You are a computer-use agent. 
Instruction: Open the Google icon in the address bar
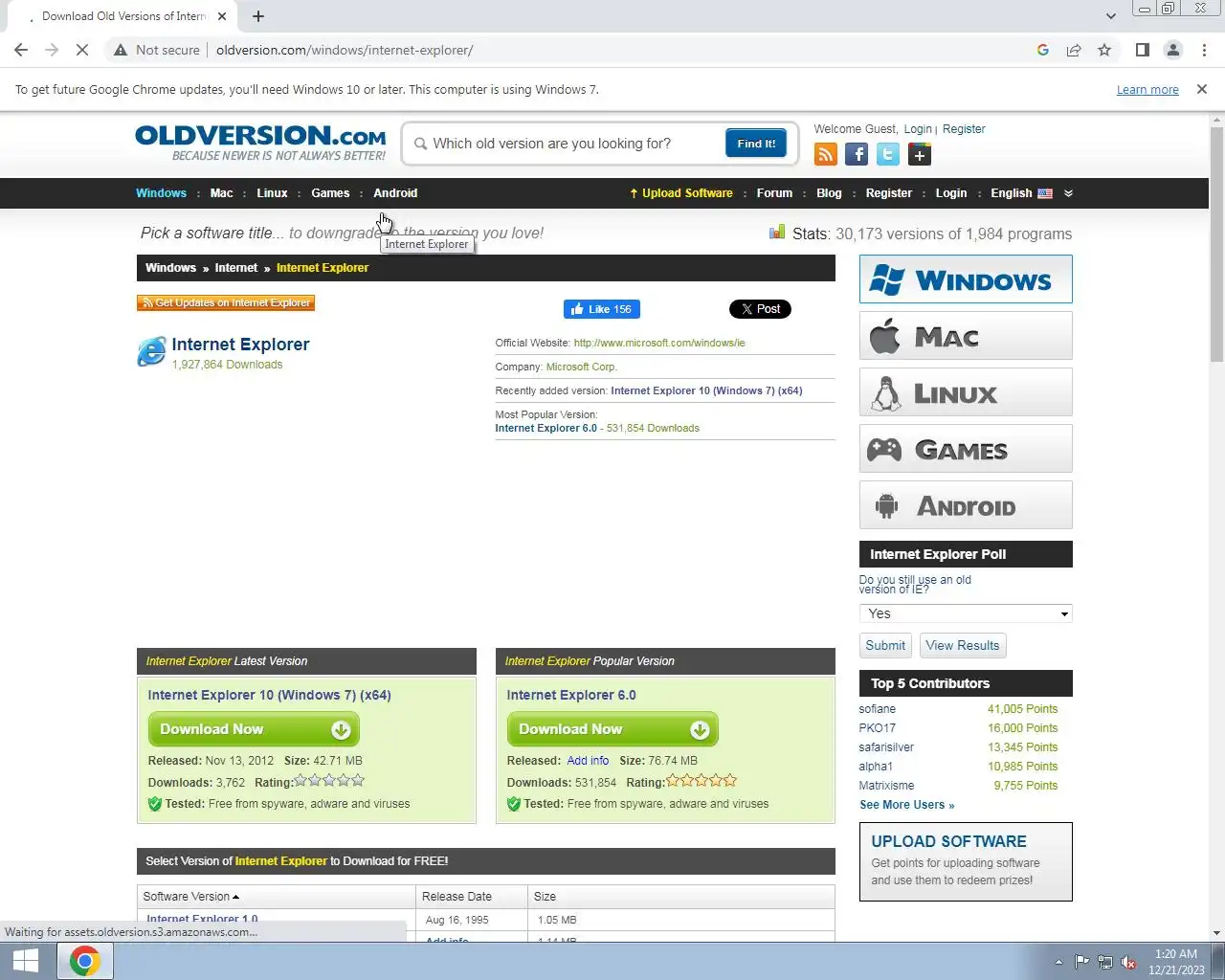1043,50
